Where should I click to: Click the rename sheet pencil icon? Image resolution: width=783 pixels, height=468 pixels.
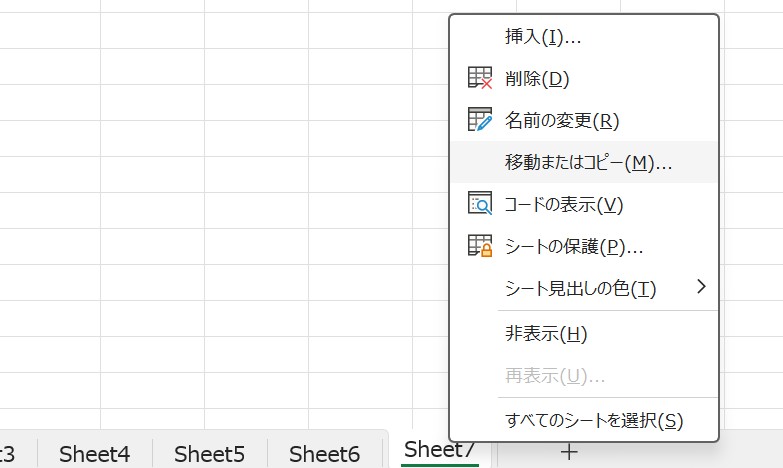pyautogui.click(x=480, y=120)
